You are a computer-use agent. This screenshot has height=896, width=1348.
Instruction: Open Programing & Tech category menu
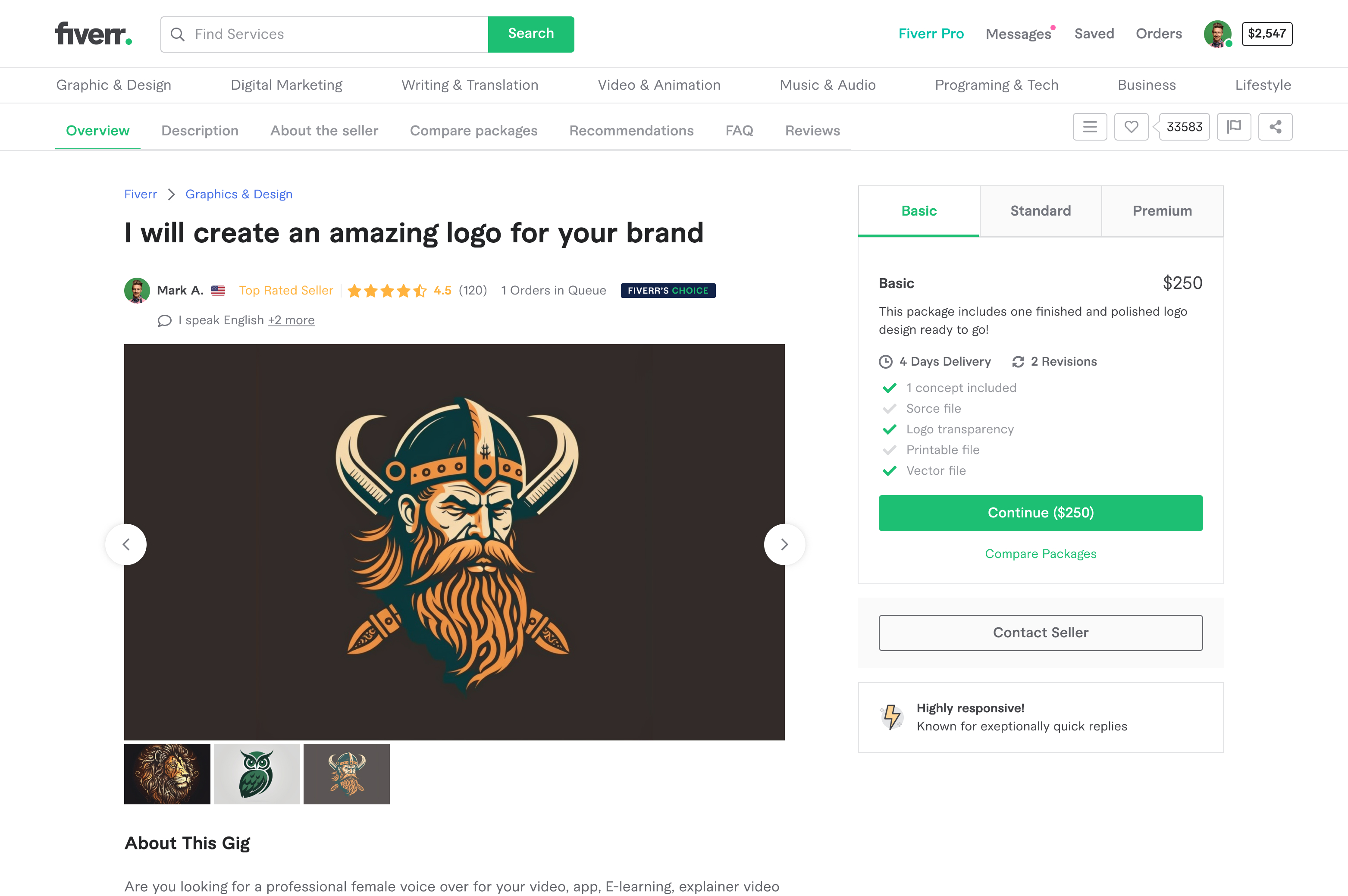(x=996, y=85)
